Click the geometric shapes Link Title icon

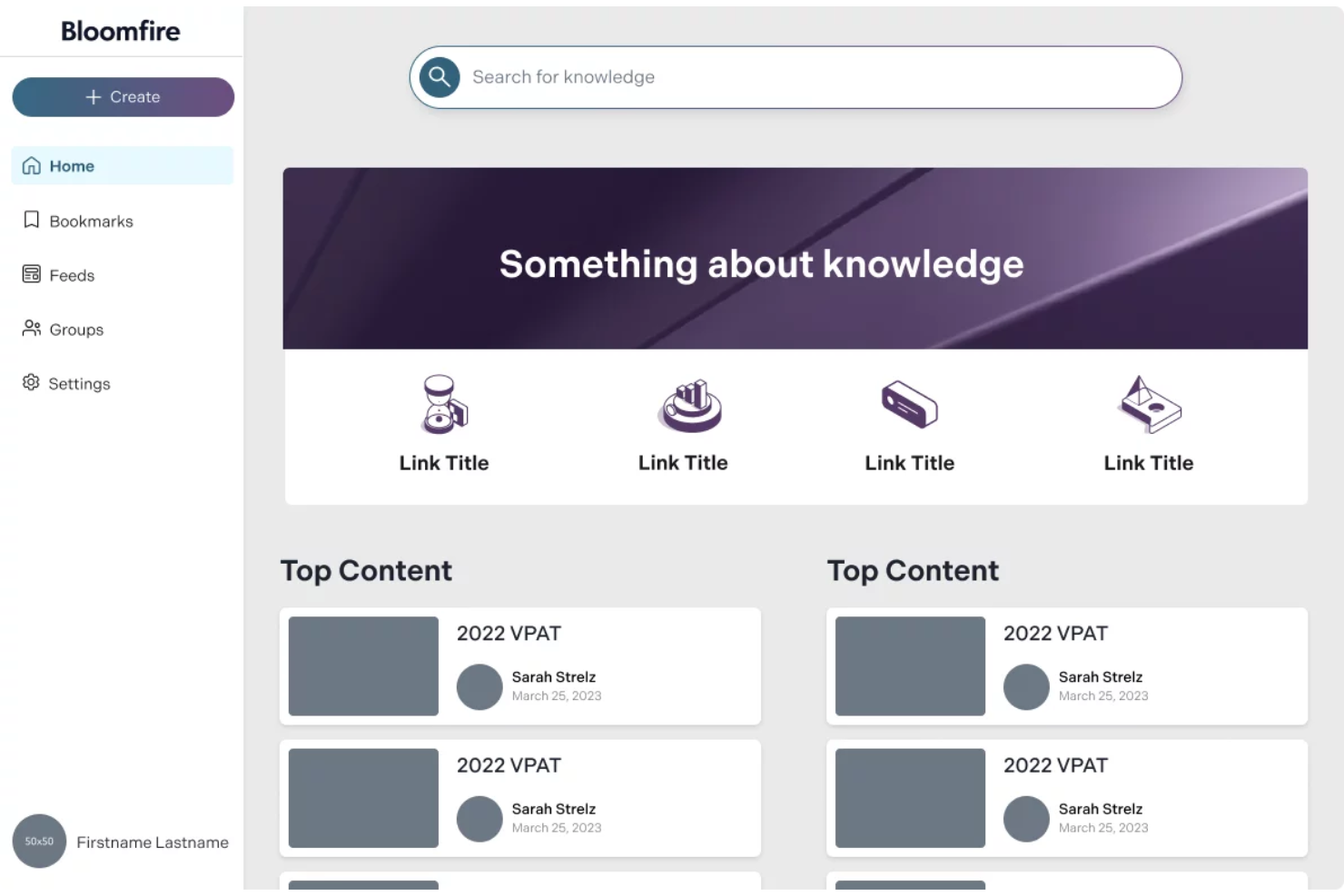point(1148,405)
